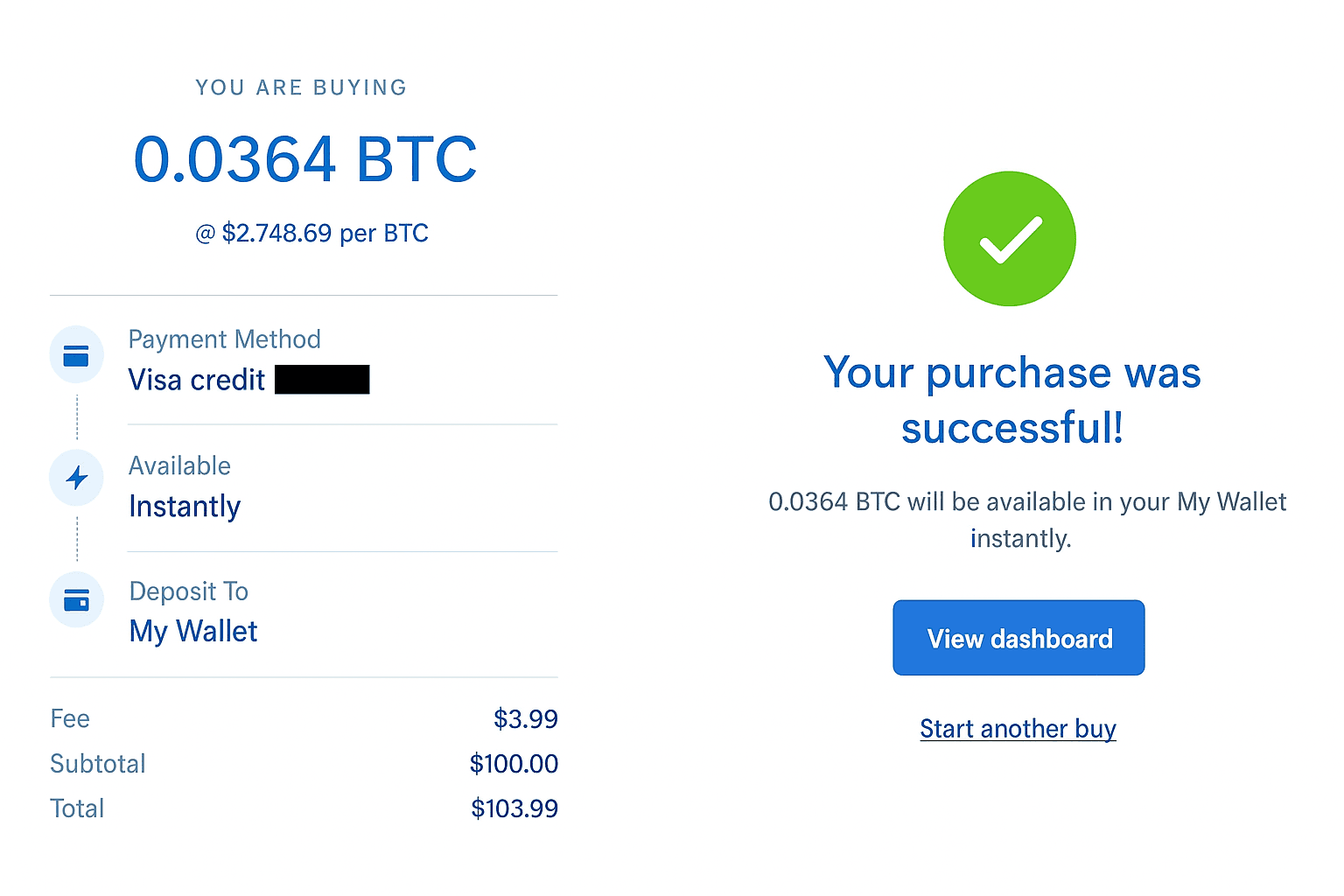Viewport: 1344px width, 896px height.
Task: Click the wallet Deposit To icon
Action: tap(76, 600)
